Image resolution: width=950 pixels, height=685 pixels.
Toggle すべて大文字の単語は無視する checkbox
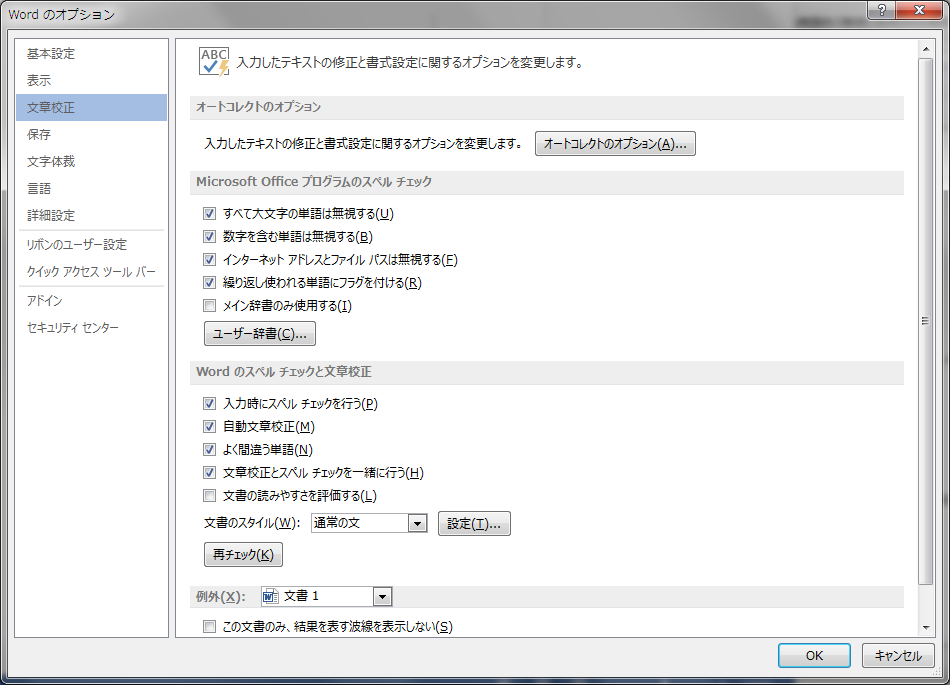click(210, 214)
